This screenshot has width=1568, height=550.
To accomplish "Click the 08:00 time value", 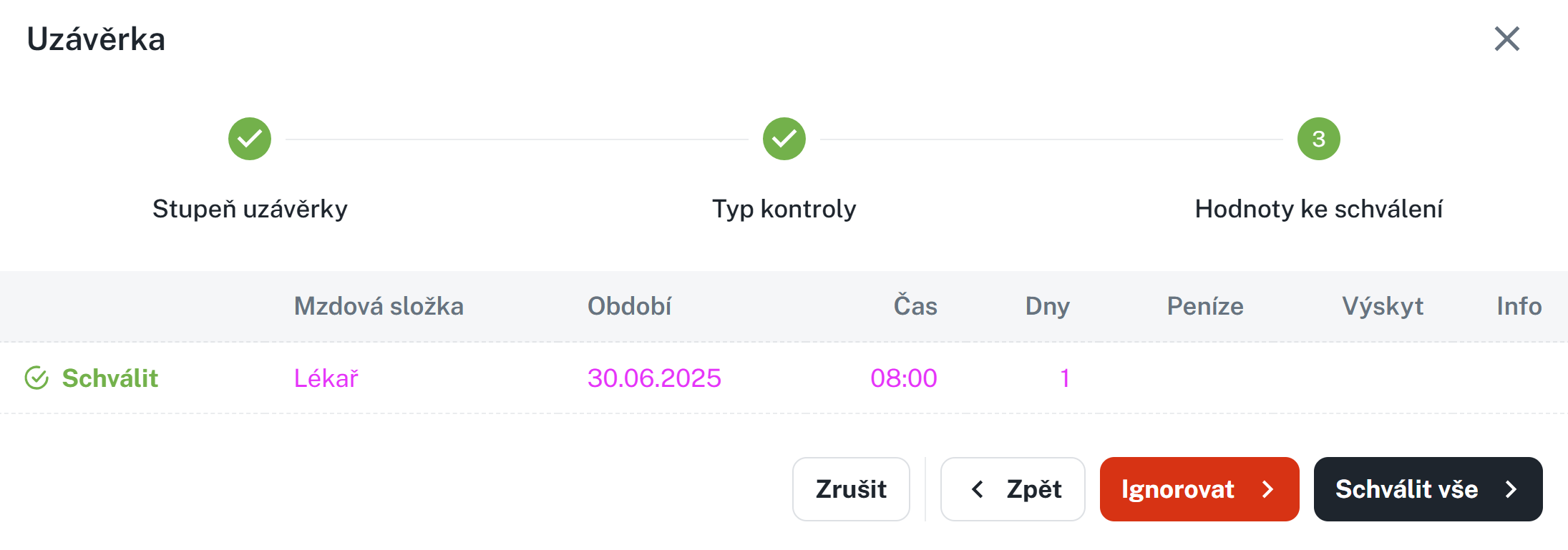I will pyautogui.click(x=903, y=378).
